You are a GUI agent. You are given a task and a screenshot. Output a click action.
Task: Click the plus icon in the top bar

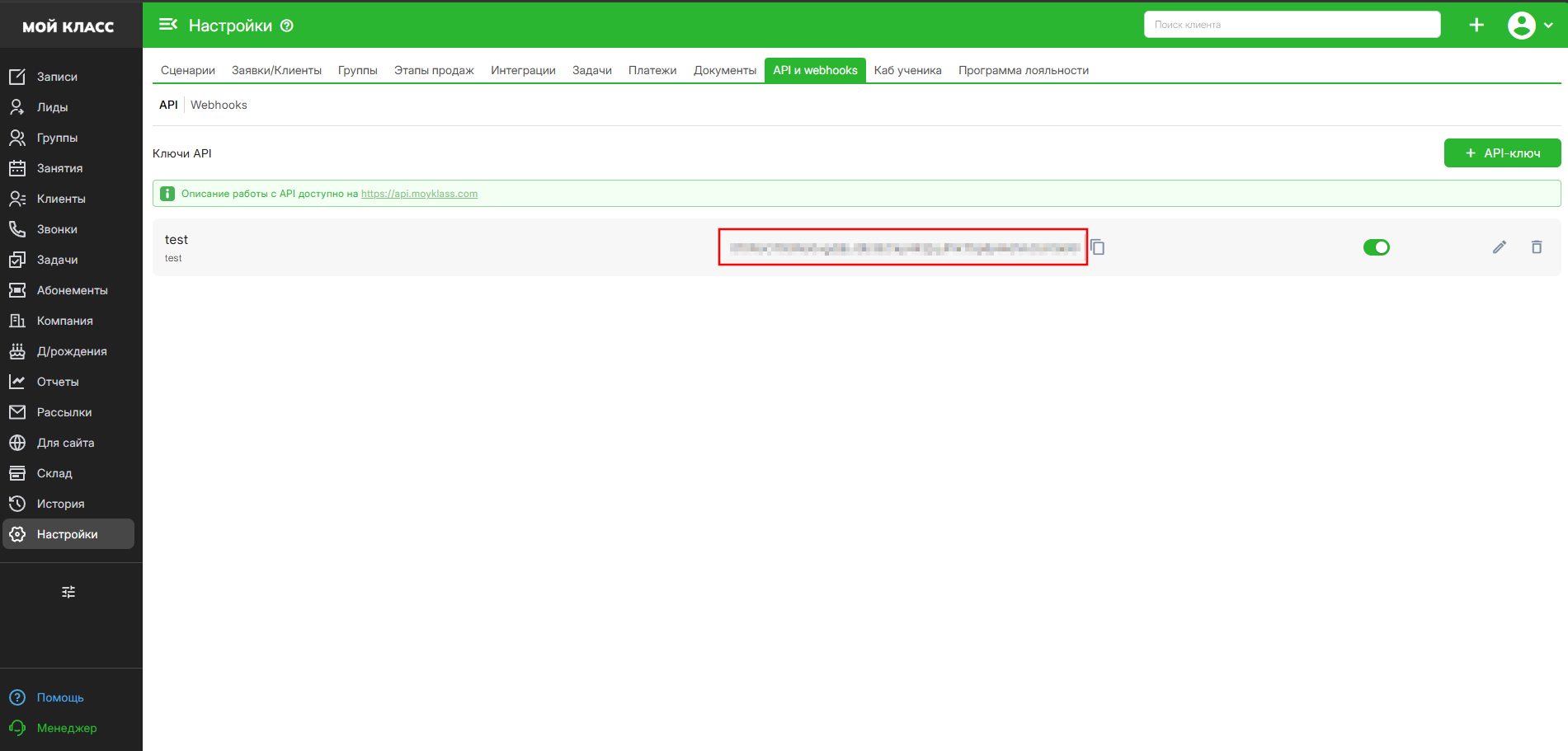(1476, 25)
